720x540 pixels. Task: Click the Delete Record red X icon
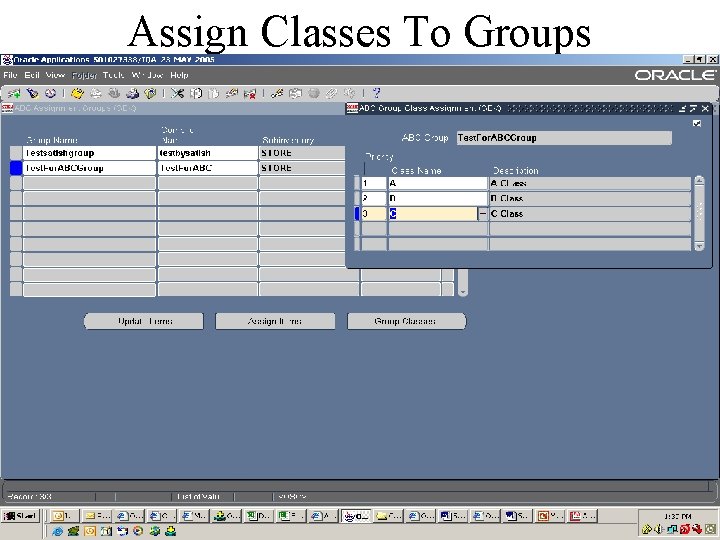pyautogui.click(x=250, y=94)
